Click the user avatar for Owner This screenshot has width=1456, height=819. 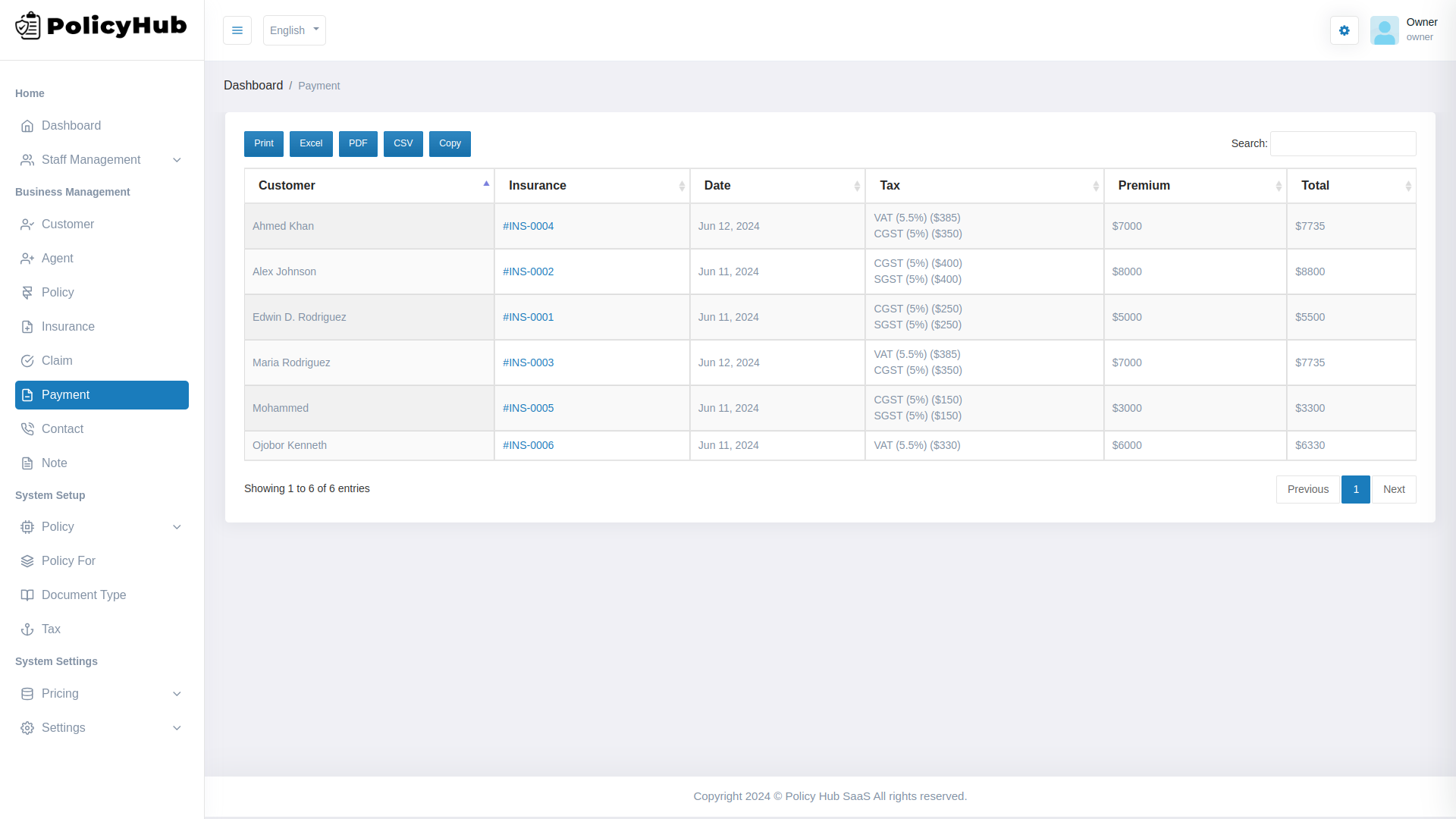click(1385, 30)
